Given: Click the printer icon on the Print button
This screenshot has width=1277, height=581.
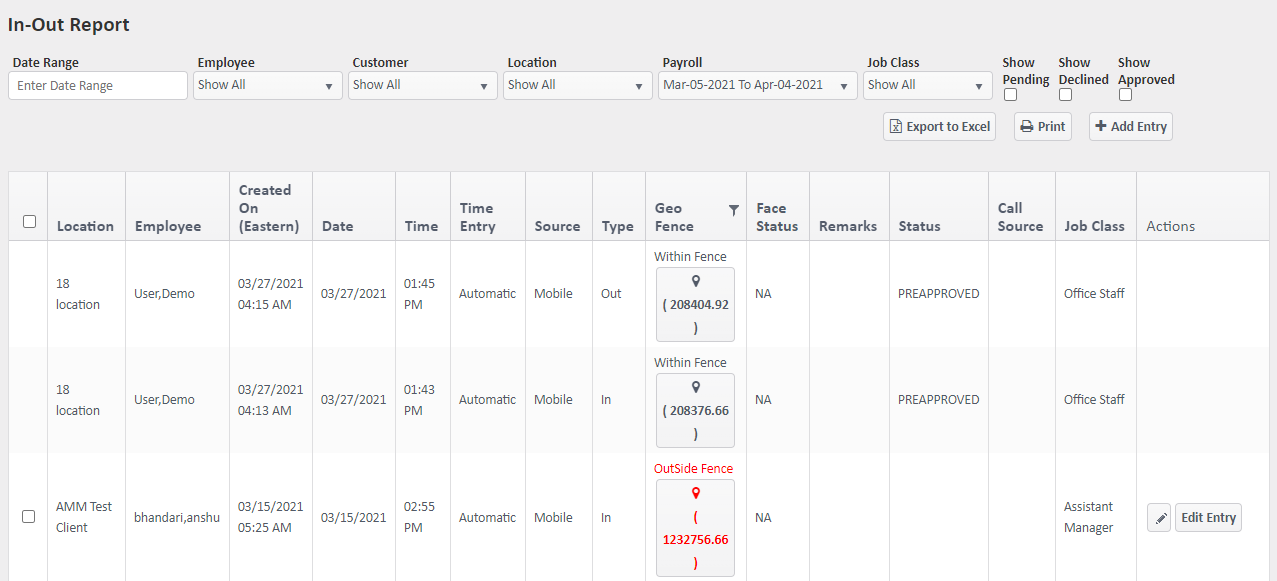Looking at the screenshot, I should (x=1027, y=126).
